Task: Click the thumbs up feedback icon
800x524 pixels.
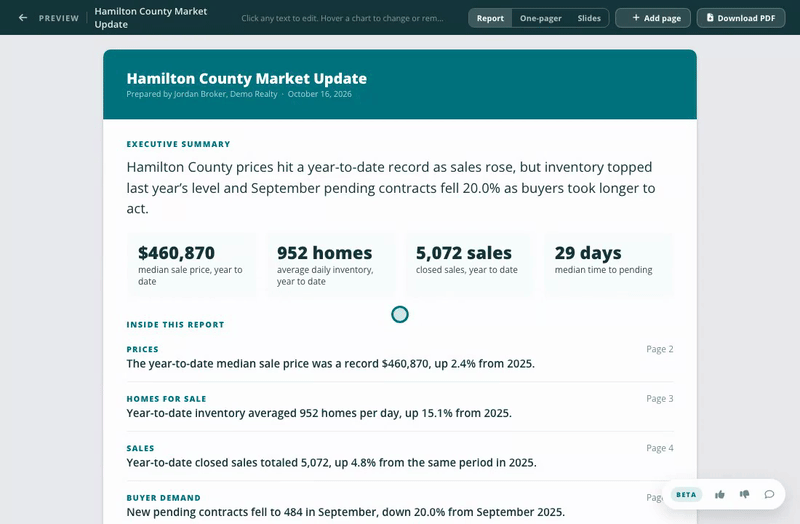Action: [x=720, y=494]
